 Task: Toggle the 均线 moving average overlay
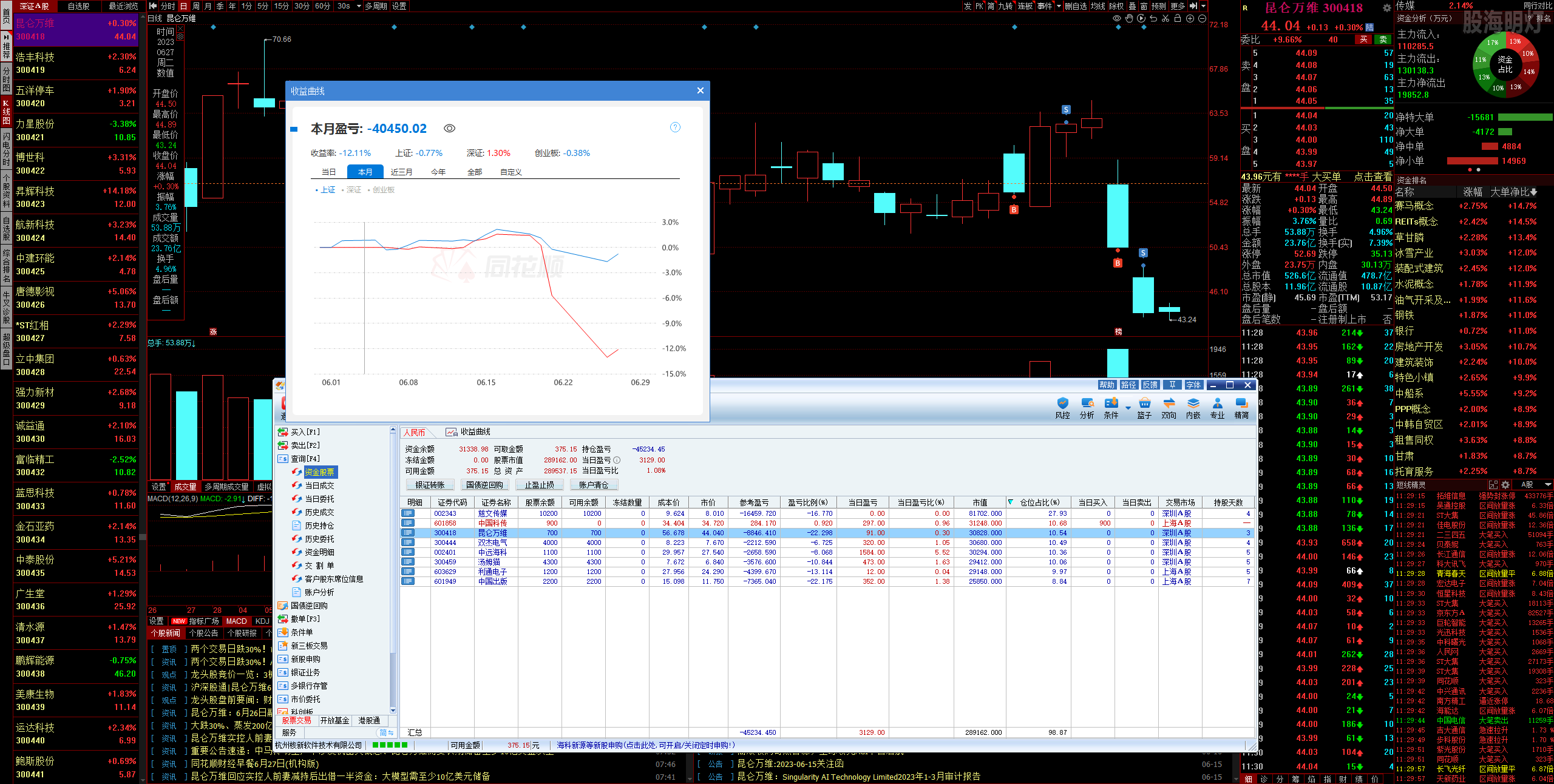1098,6
